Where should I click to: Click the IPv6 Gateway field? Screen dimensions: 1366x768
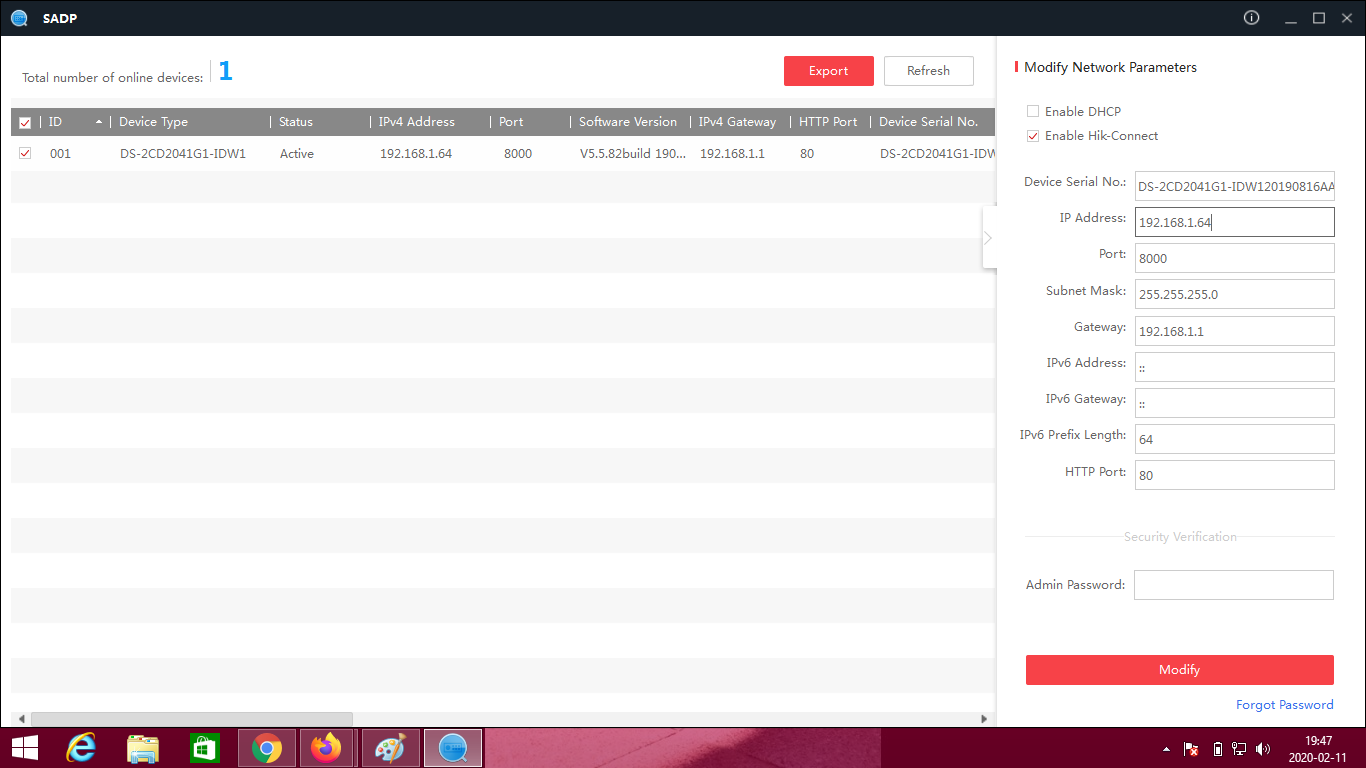1235,403
